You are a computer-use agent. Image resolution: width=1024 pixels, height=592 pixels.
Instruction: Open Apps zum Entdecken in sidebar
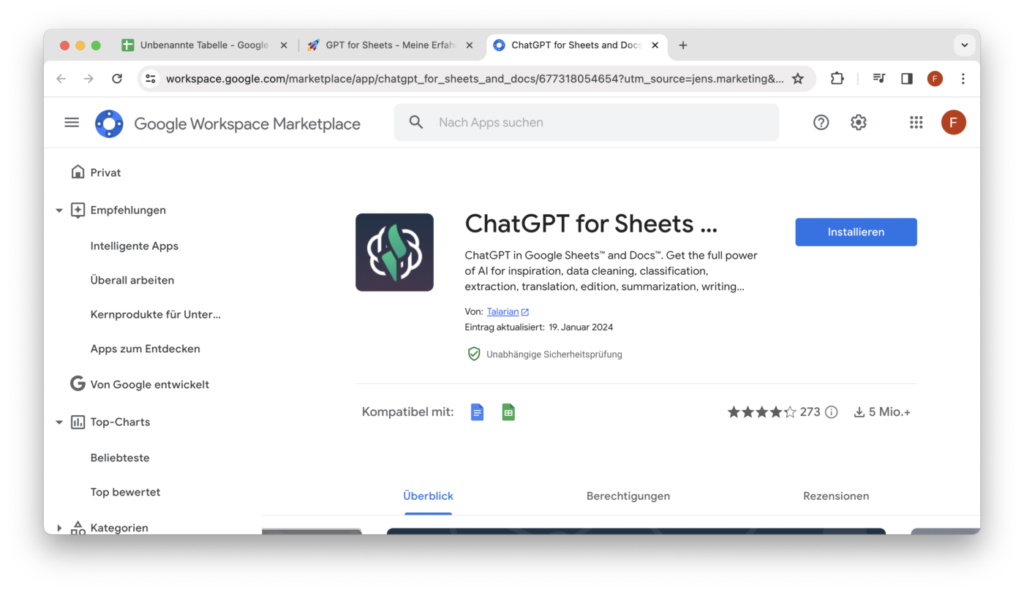click(145, 348)
